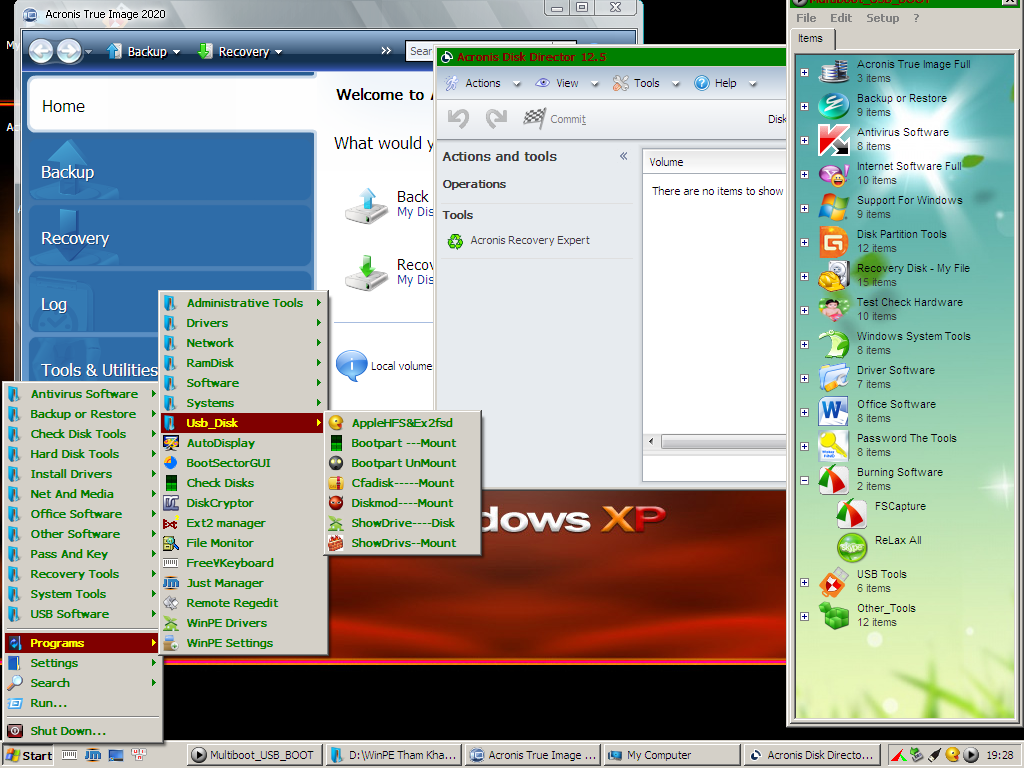Open the Tools menu in Disk Director

(647, 83)
